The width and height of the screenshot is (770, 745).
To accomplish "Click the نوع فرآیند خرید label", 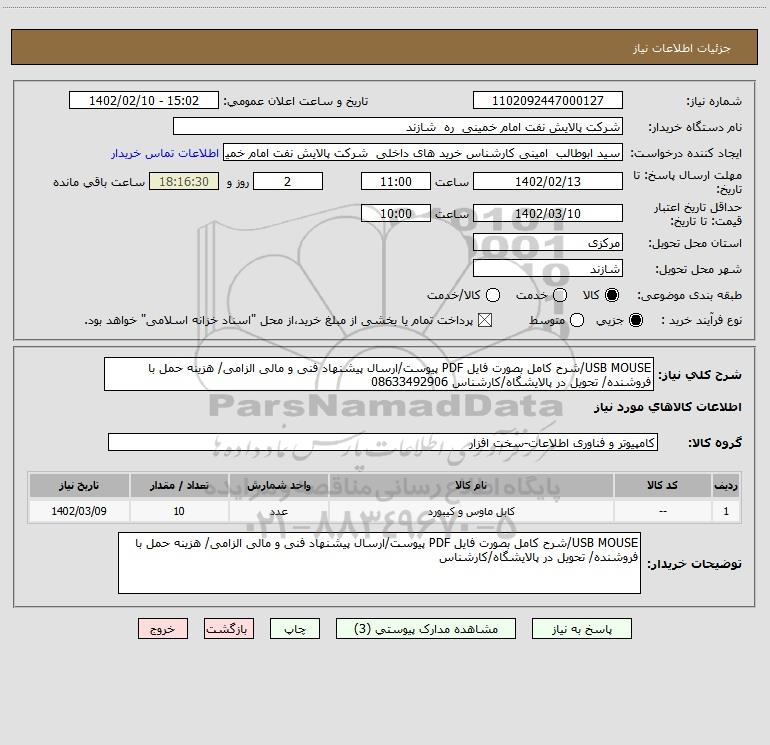I will (x=701, y=320).
